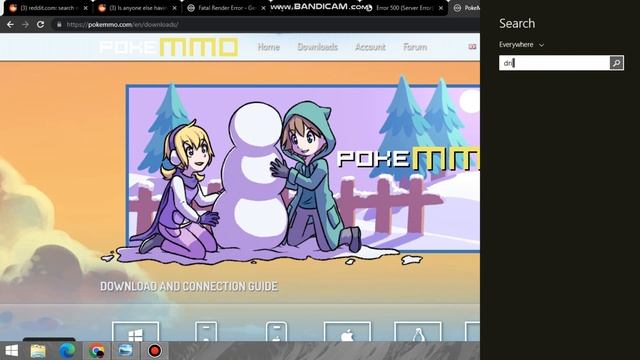Image resolution: width=640 pixels, height=360 pixels.
Task: Open the Account nav link
Action: point(370,47)
